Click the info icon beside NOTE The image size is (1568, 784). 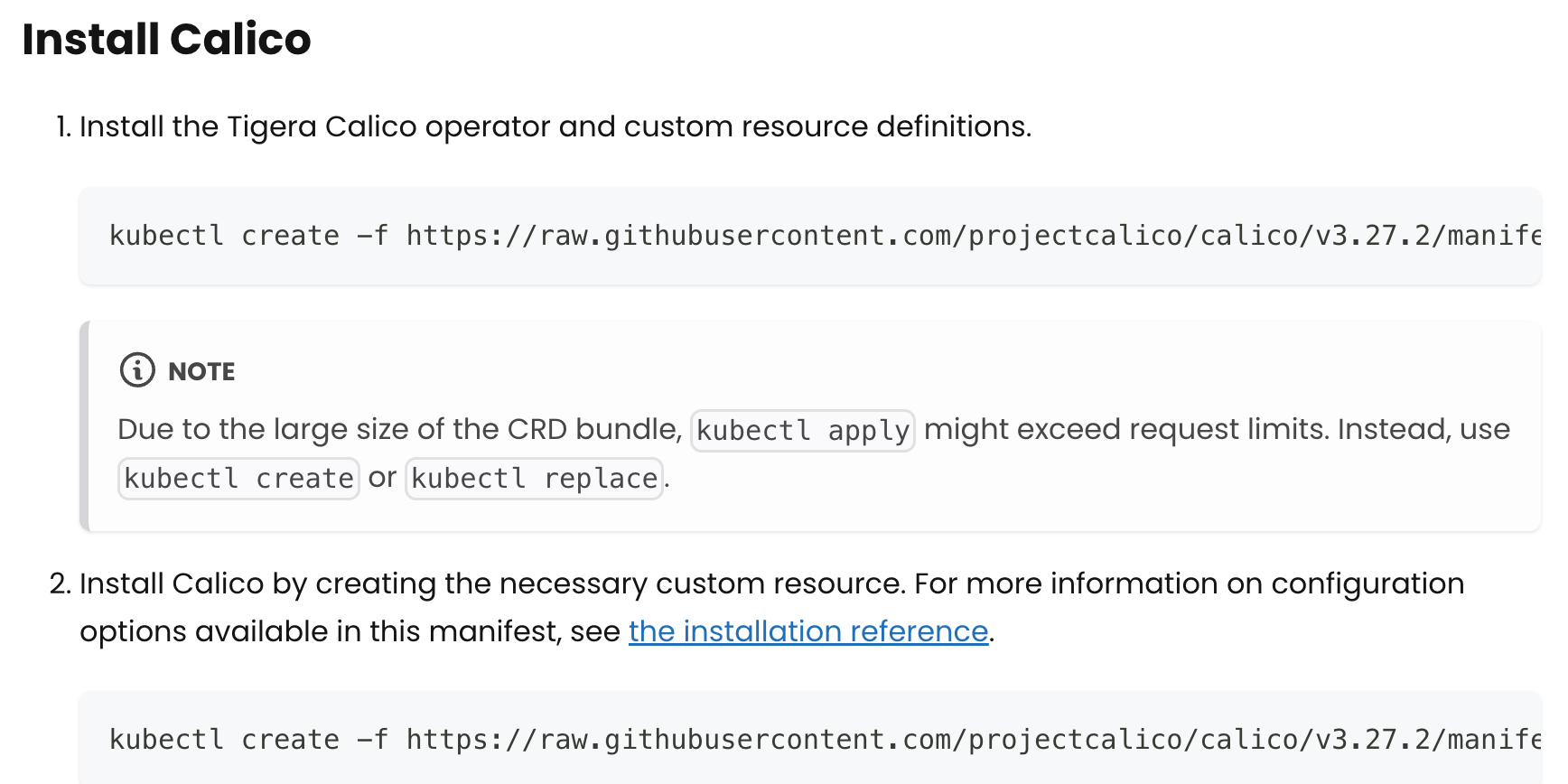(x=137, y=370)
